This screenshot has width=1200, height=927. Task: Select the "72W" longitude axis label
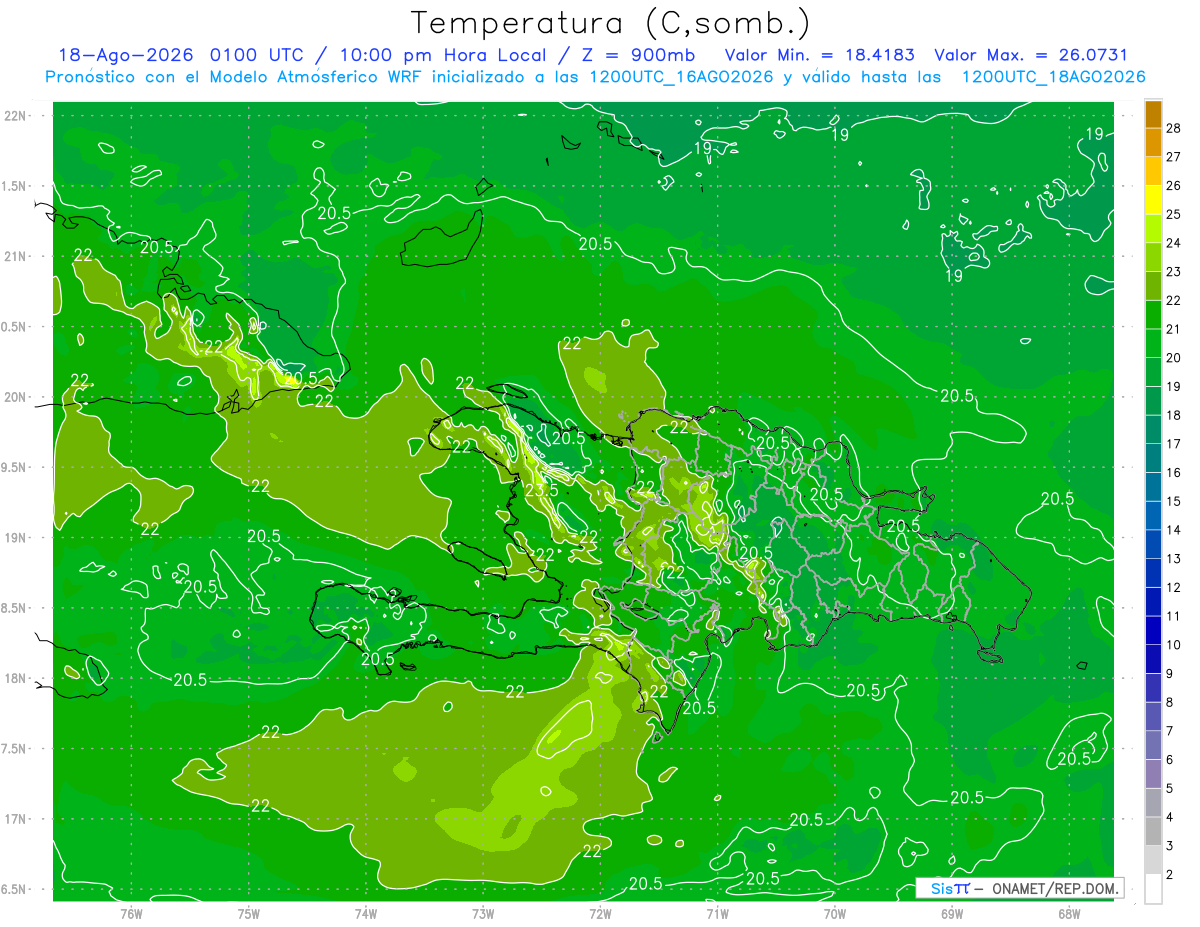[x=600, y=914]
